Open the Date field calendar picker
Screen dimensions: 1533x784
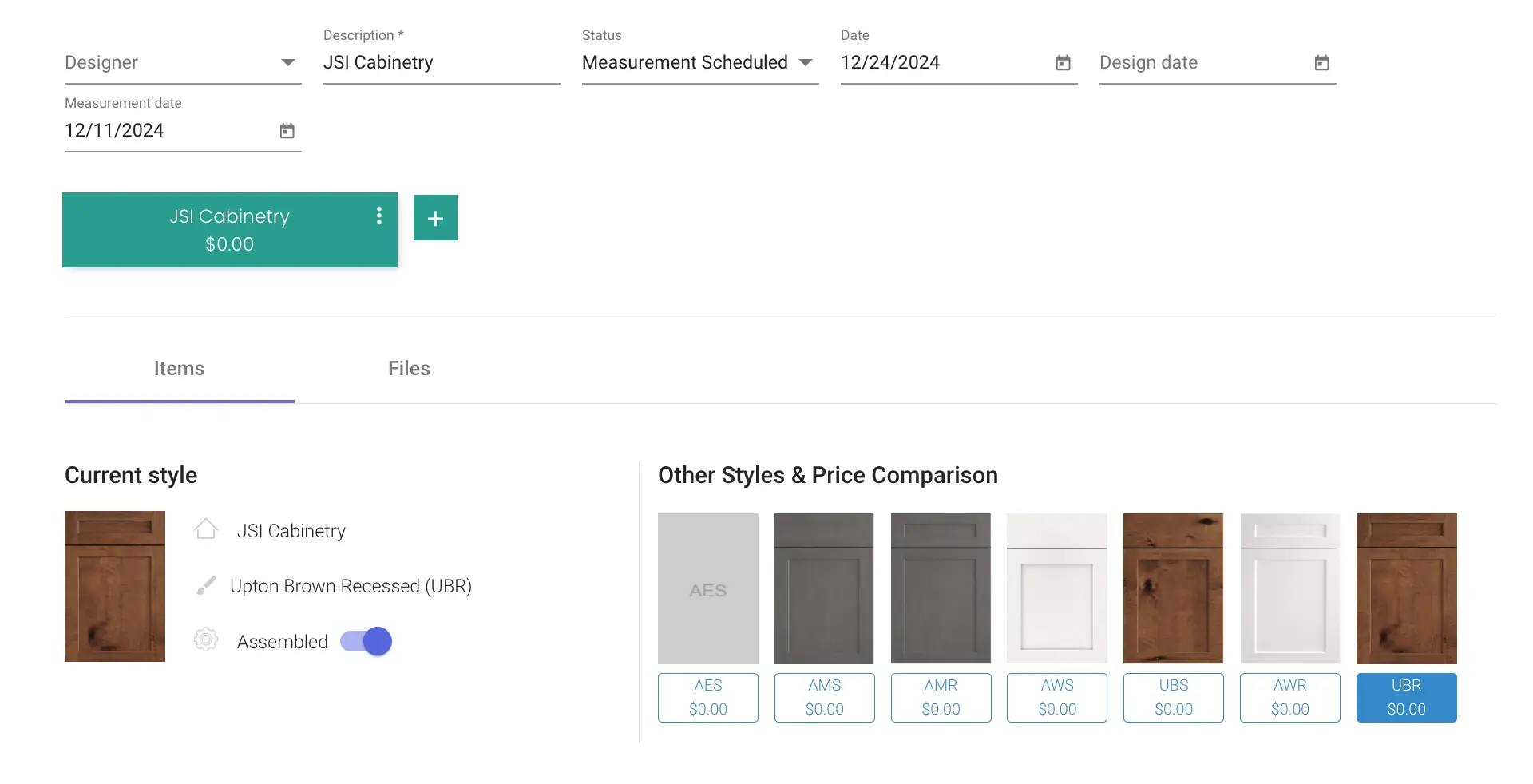[1063, 62]
